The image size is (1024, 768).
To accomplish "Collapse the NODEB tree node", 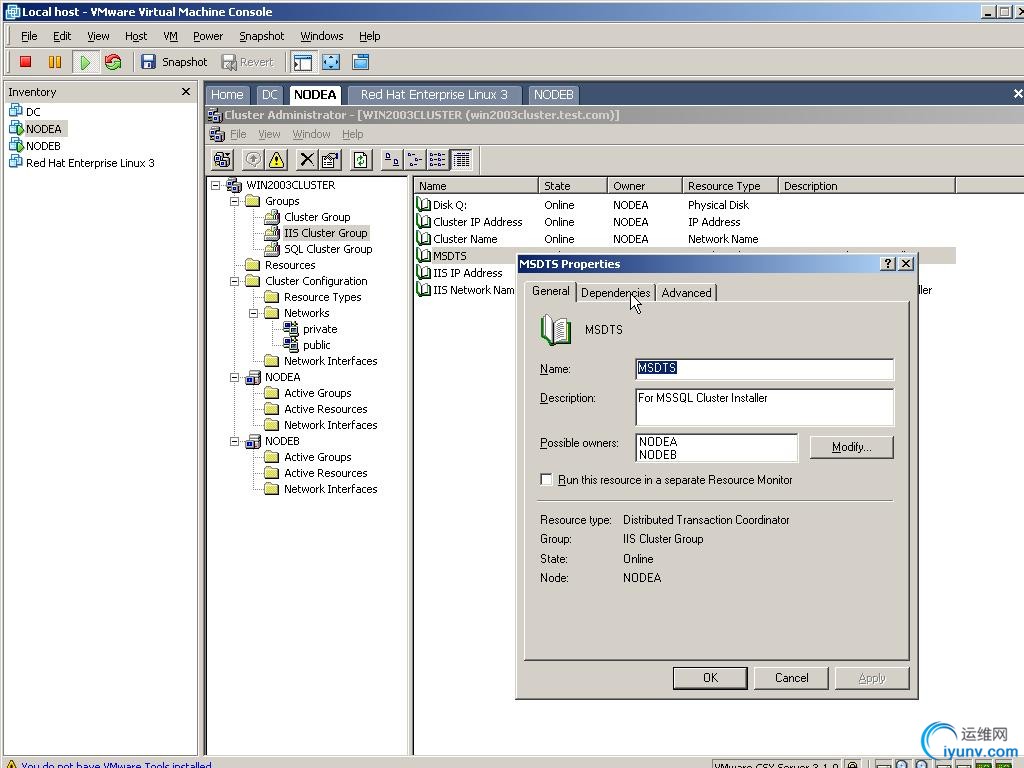I will point(235,441).
